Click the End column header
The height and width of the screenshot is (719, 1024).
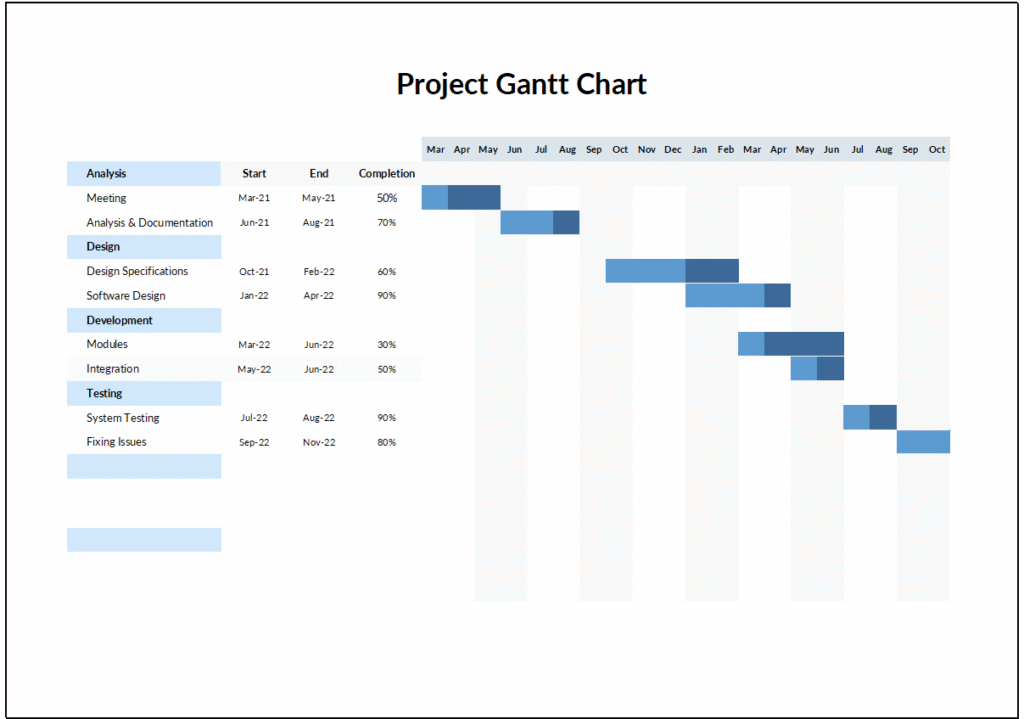318,173
